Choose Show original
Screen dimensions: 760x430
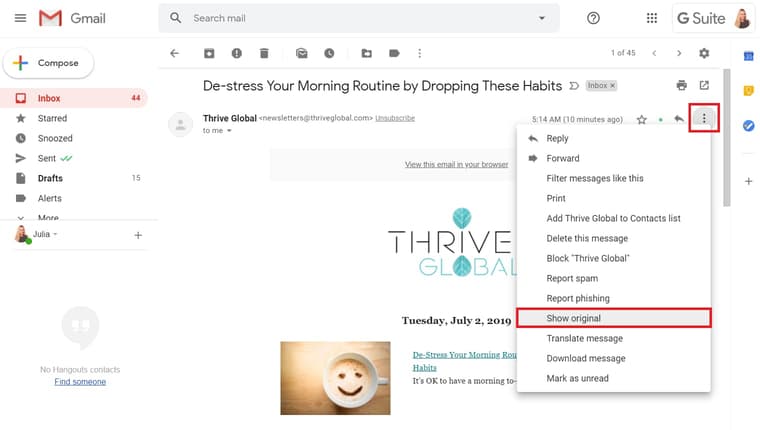tap(614, 318)
